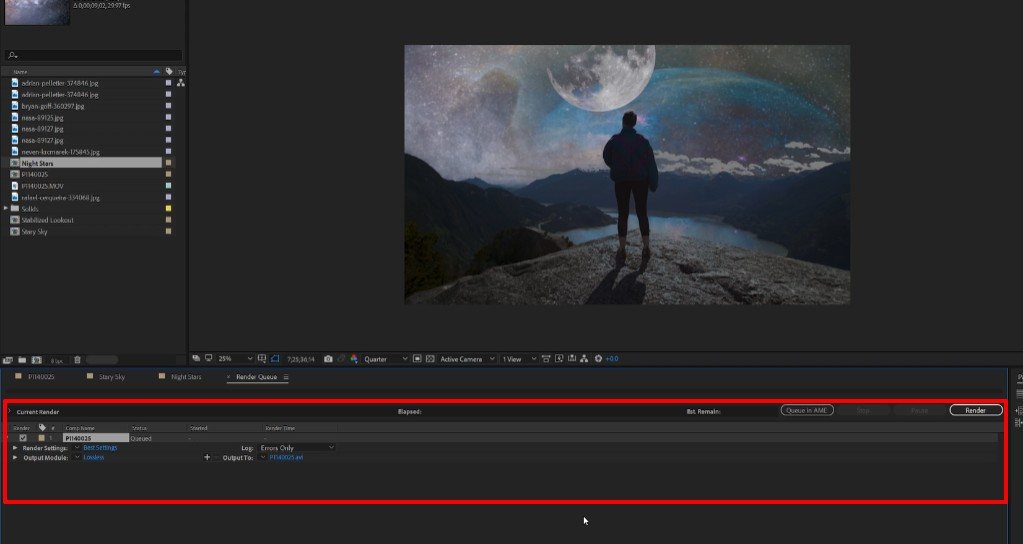
Task: Open show channel and color management icon
Action: (354, 359)
